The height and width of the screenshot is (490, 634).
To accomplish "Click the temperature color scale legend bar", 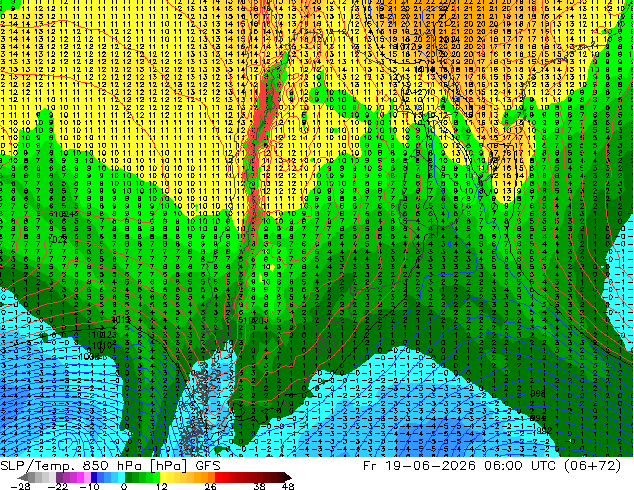I will 154,477.
